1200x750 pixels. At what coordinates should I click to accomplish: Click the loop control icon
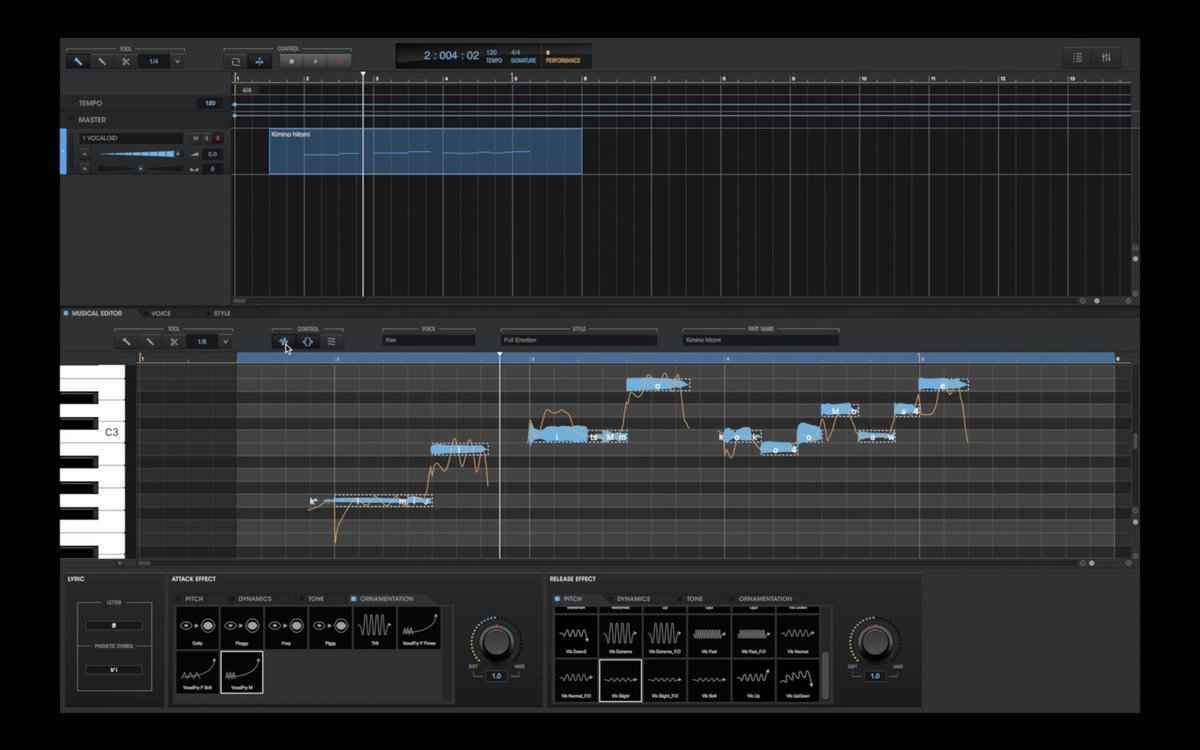click(236, 61)
